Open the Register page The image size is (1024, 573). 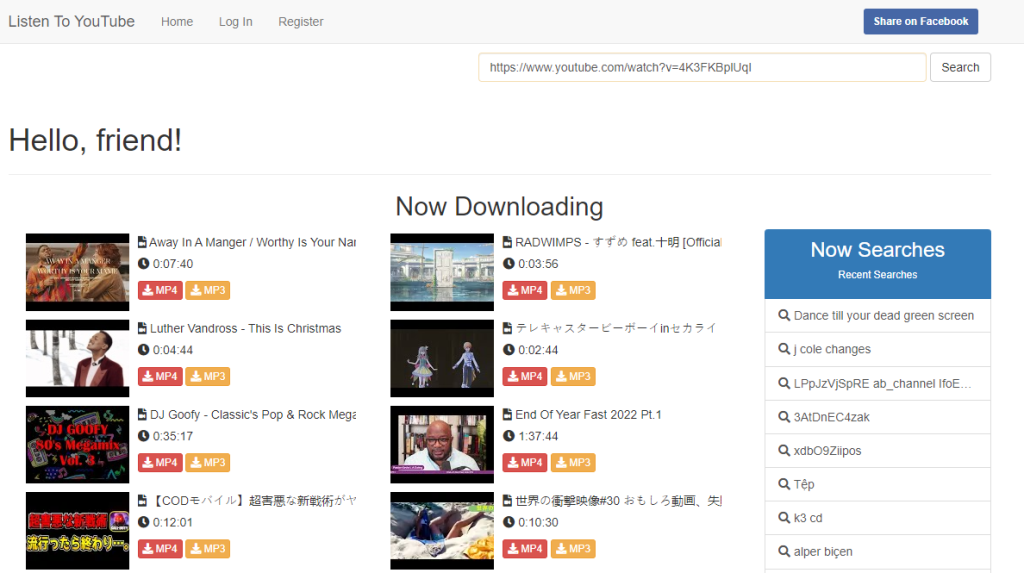pyautogui.click(x=301, y=22)
